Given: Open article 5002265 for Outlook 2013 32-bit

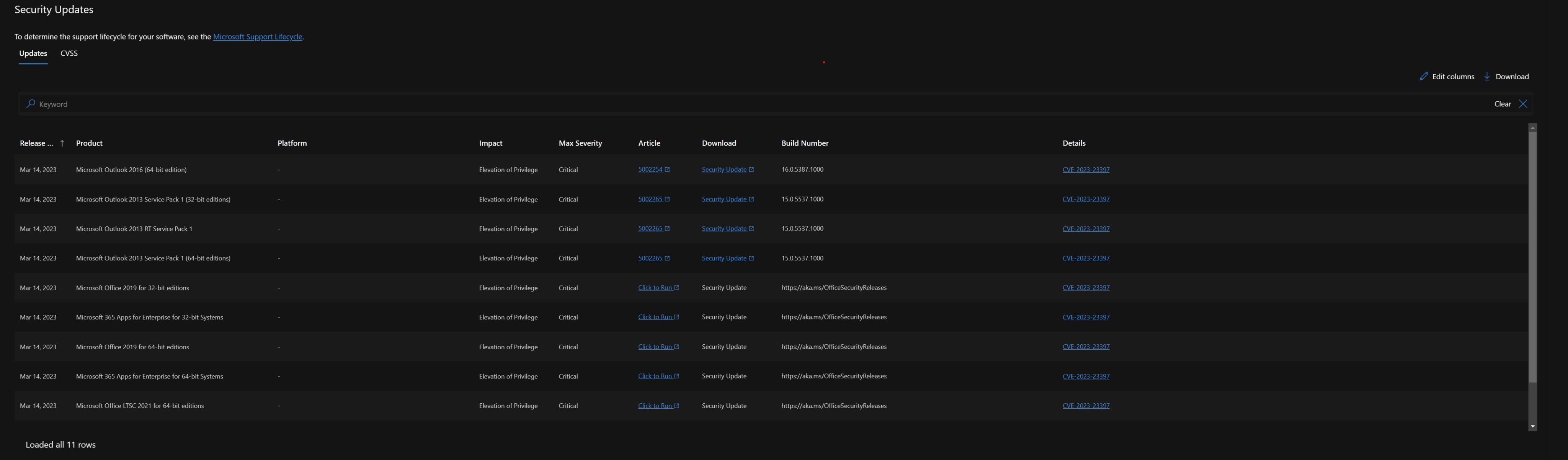Looking at the screenshot, I should 650,200.
